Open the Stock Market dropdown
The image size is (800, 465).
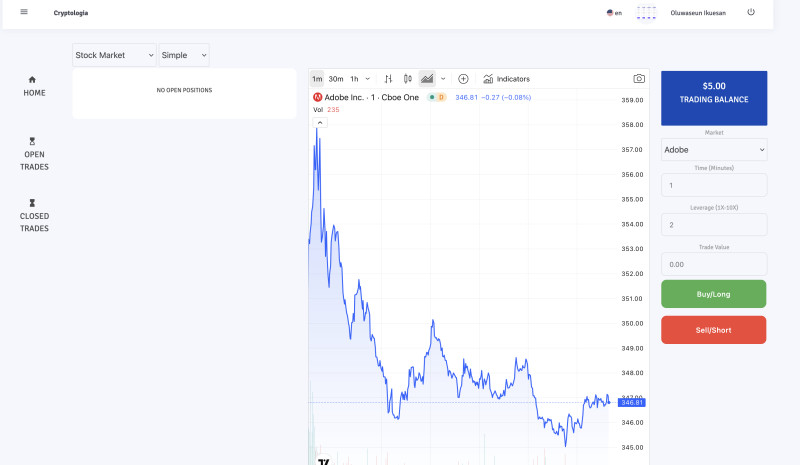click(x=114, y=55)
